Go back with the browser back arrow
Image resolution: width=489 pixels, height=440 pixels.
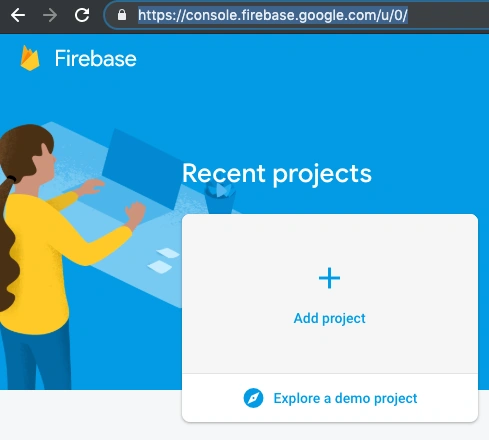[x=18, y=15]
